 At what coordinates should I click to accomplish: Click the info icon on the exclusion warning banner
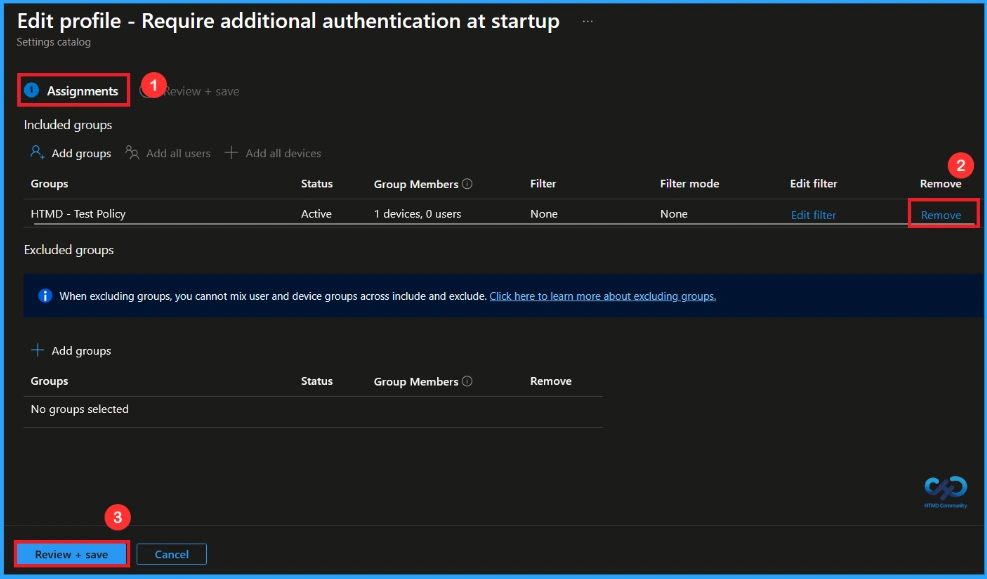pyautogui.click(x=43, y=295)
